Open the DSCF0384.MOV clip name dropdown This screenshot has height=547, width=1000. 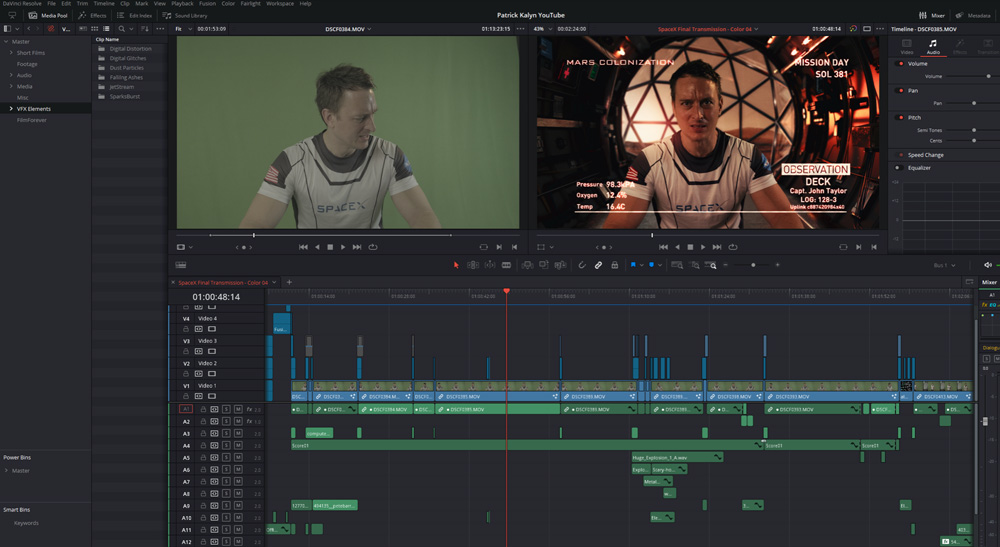[x=348, y=29]
